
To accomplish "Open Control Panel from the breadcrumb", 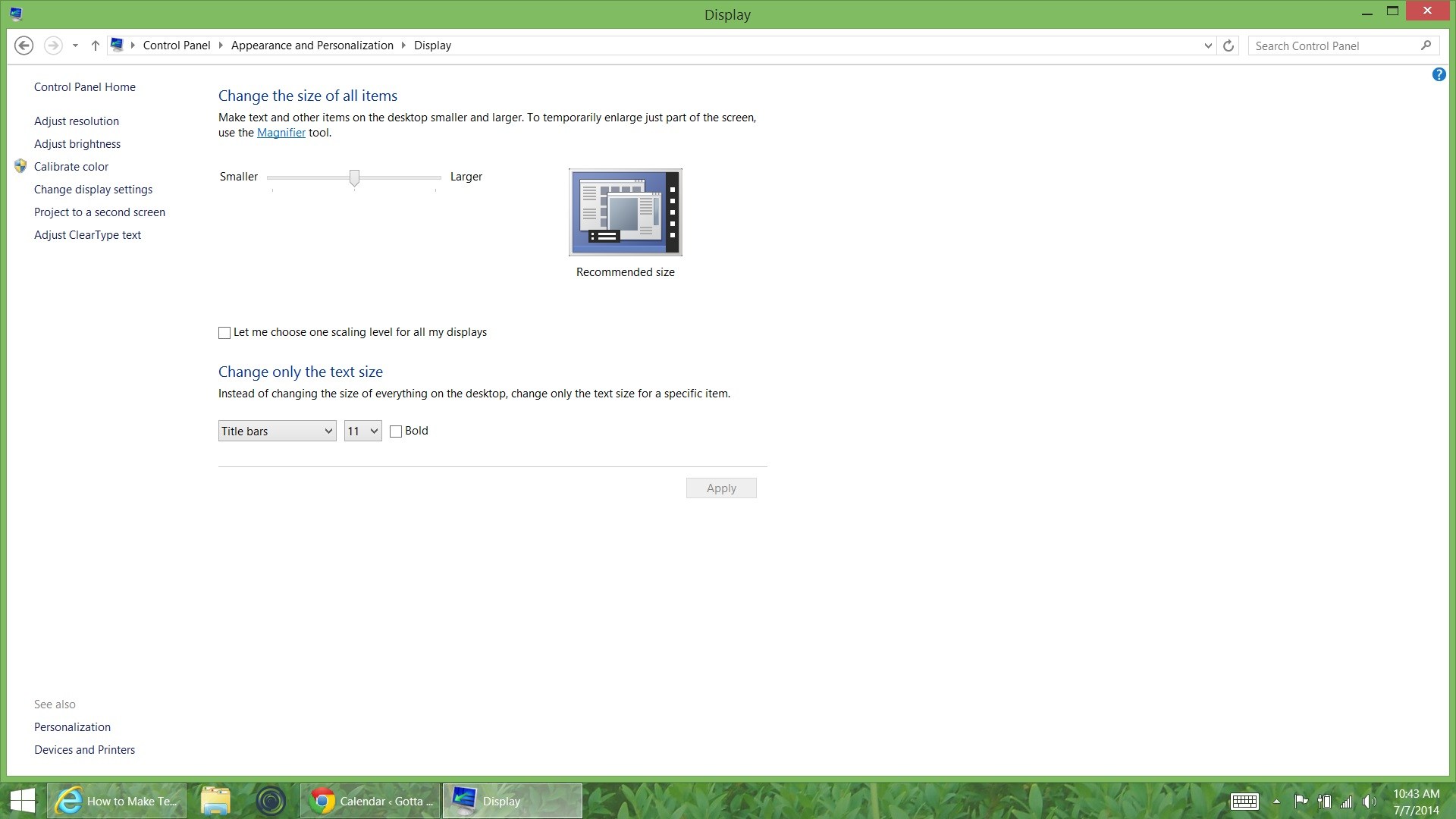I will [x=177, y=45].
